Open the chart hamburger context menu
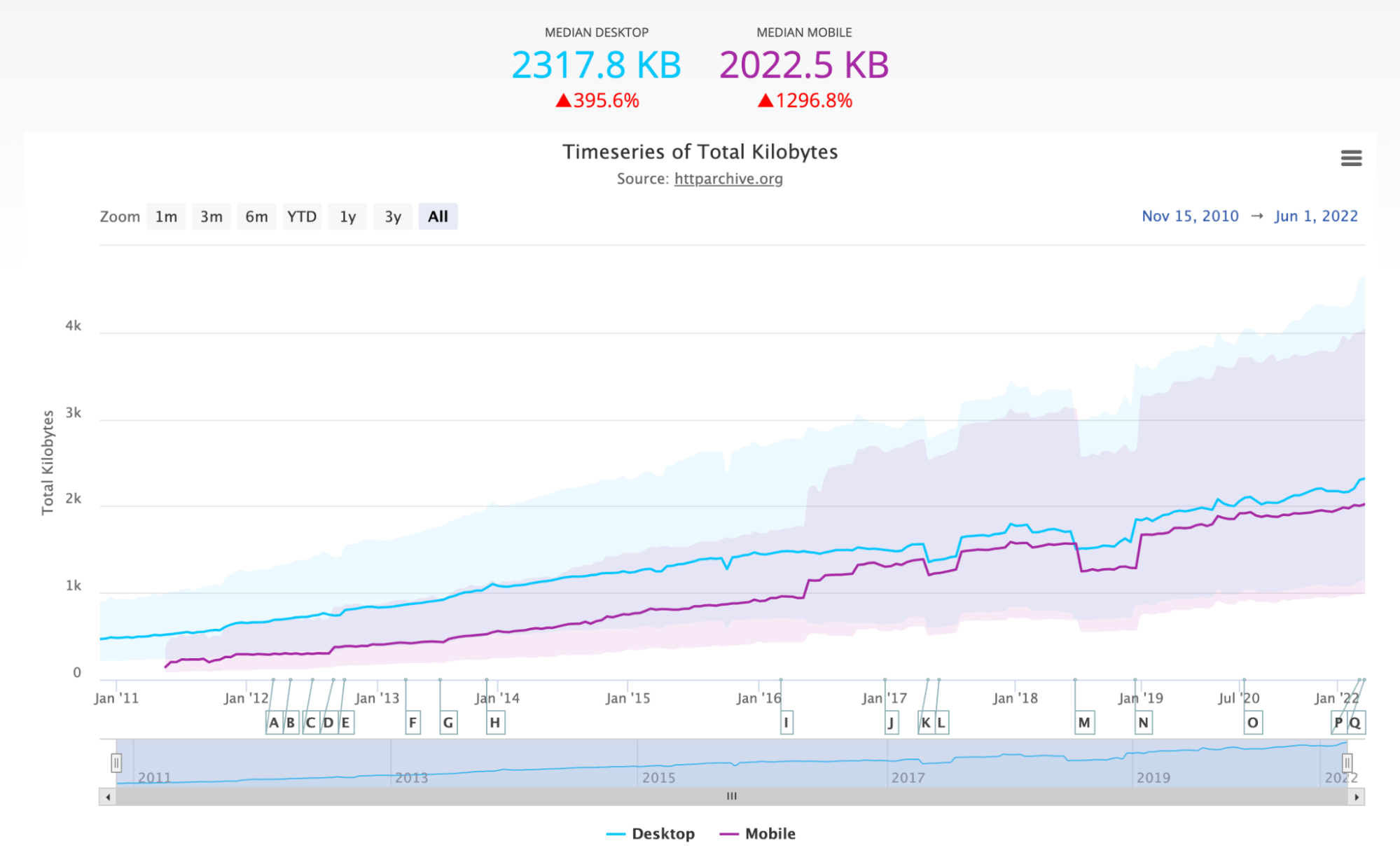 (x=1351, y=158)
